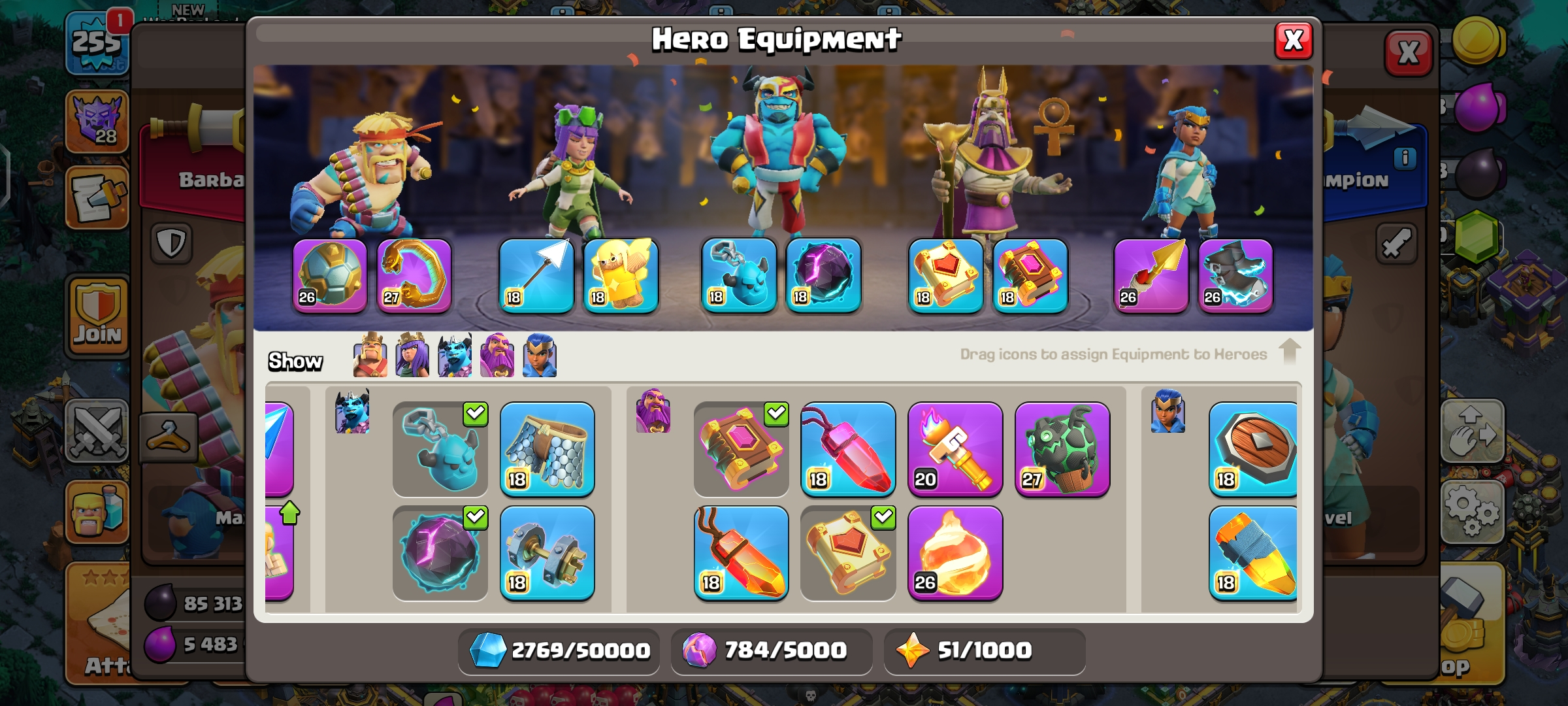
Task: Toggle the equipped Dark Orb with checkmark
Action: [440, 553]
